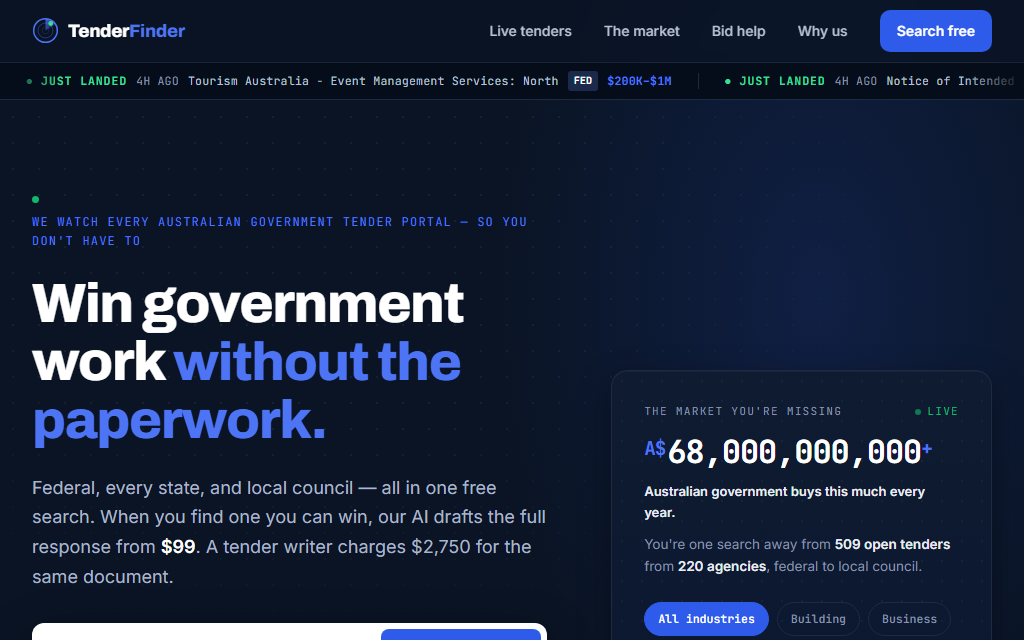Click the THE MARKET YOU'RE MISSING heading
The image size is (1024, 640).
743,411
